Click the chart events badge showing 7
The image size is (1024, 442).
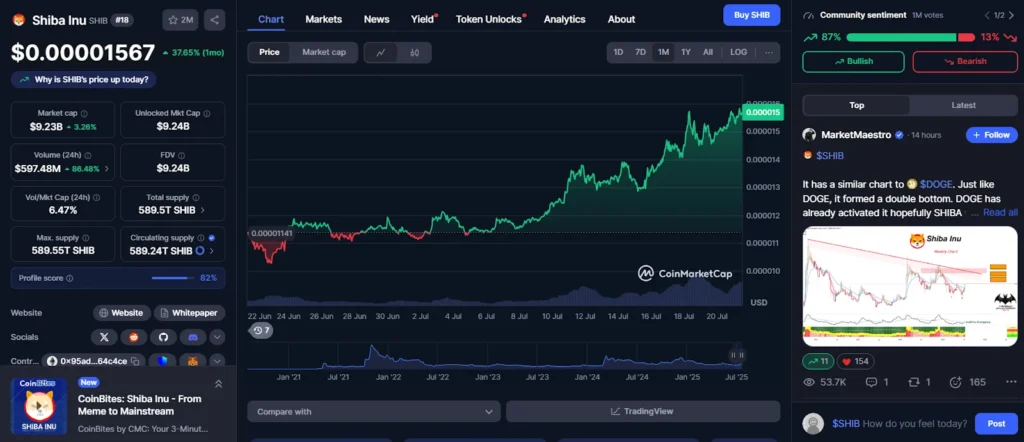[262, 330]
